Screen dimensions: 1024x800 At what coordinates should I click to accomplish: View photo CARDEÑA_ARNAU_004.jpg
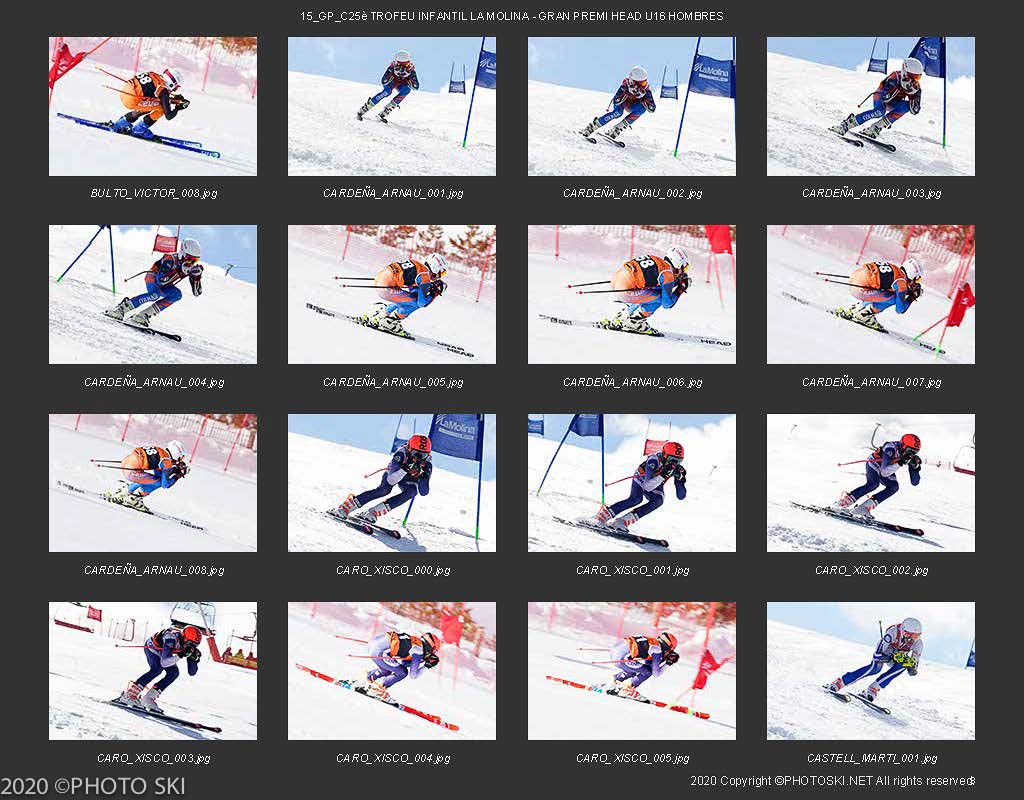pos(153,295)
